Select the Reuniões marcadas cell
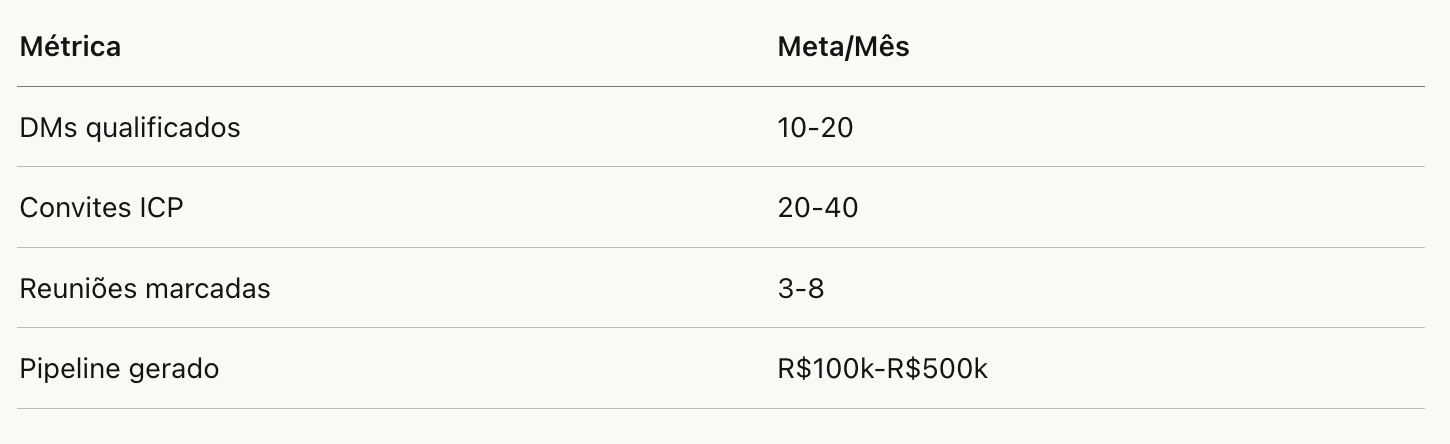This screenshot has height=444, width=1450. coord(145,289)
